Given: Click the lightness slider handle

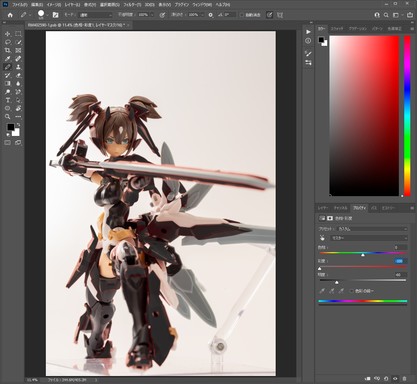Looking at the screenshot, I should point(337,282).
